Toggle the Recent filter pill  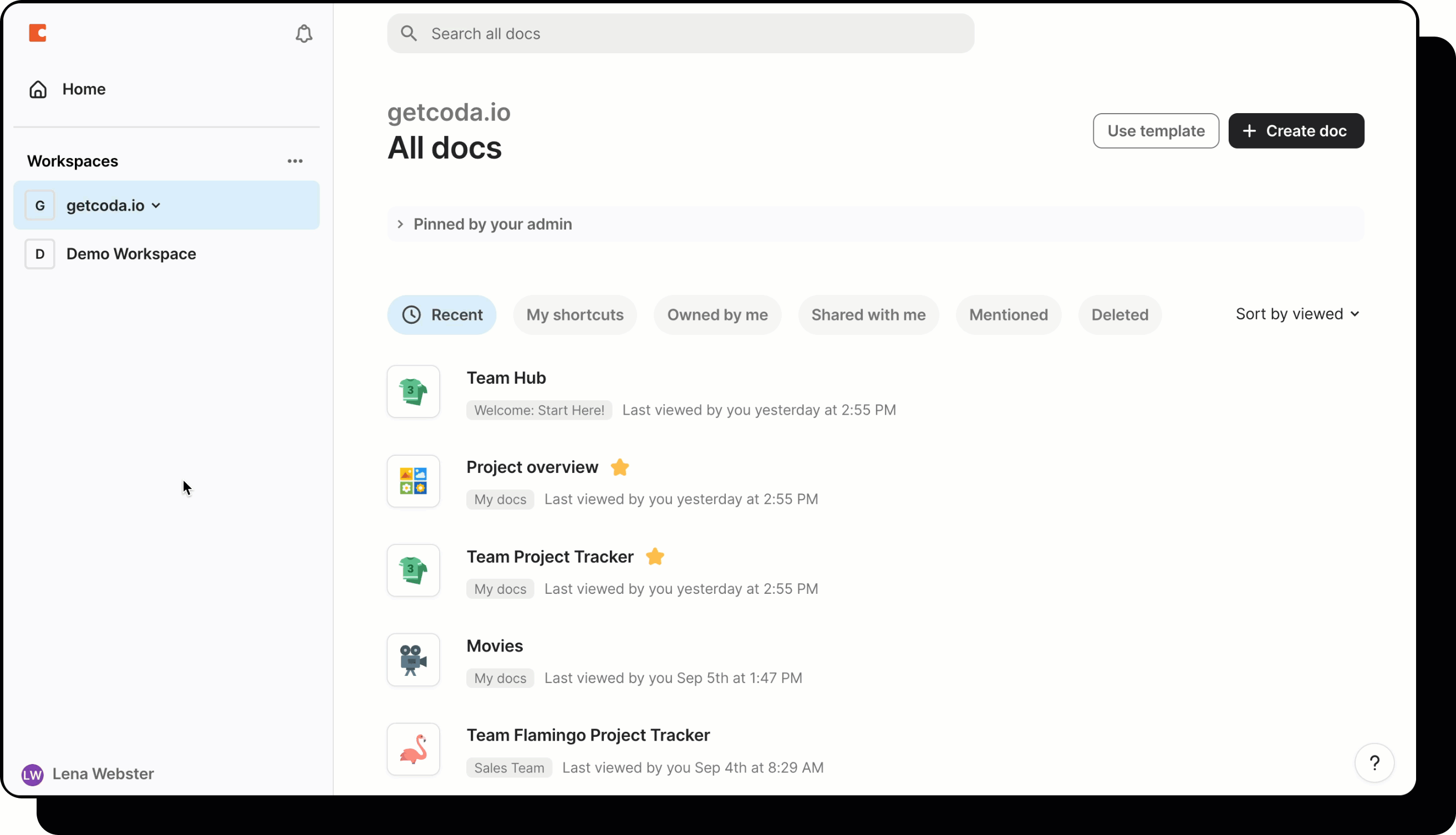pos(441,315)
